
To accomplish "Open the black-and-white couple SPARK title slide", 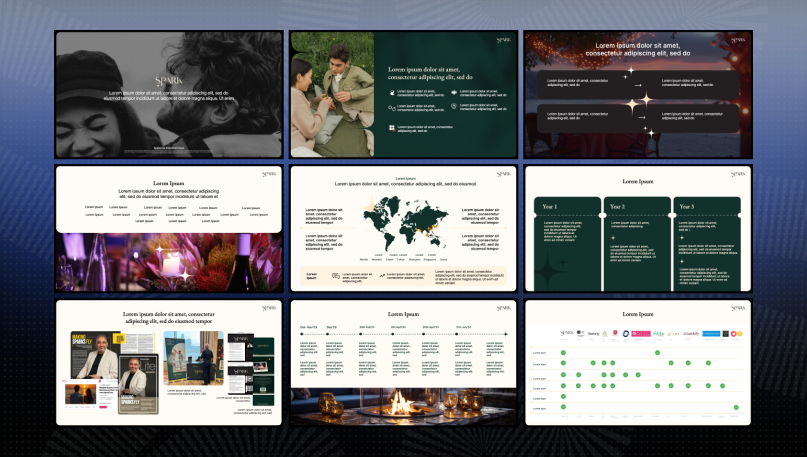I will [x=169, y=94].
